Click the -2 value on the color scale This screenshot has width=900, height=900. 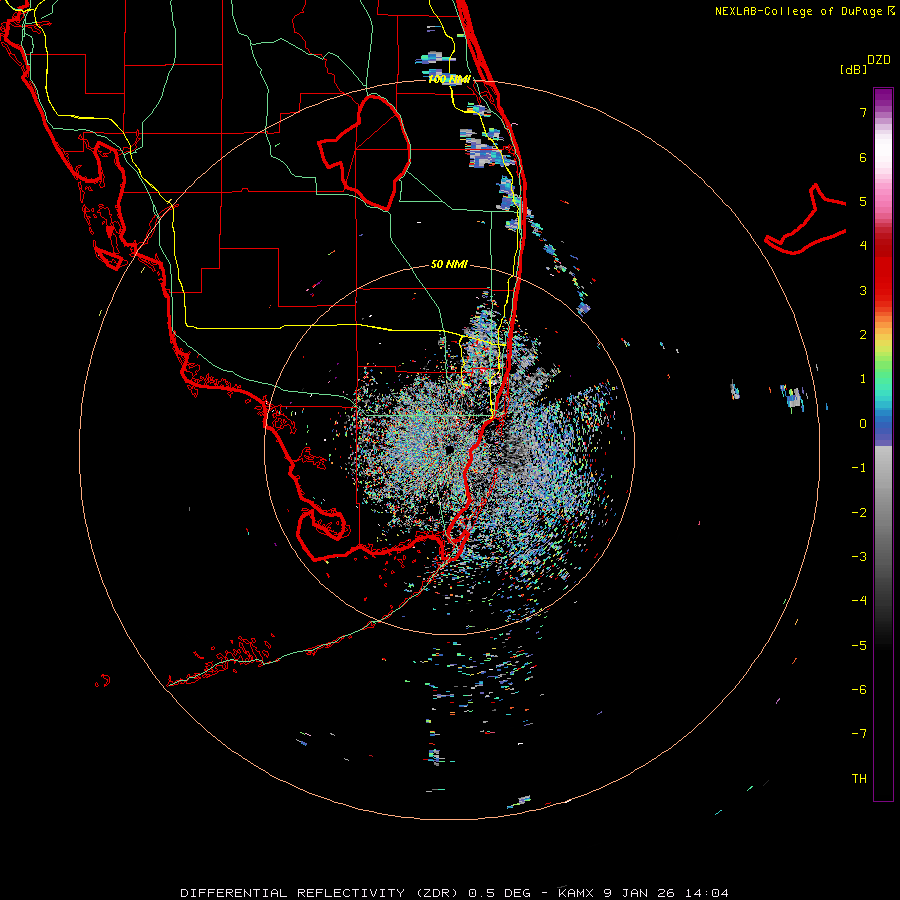859,513
